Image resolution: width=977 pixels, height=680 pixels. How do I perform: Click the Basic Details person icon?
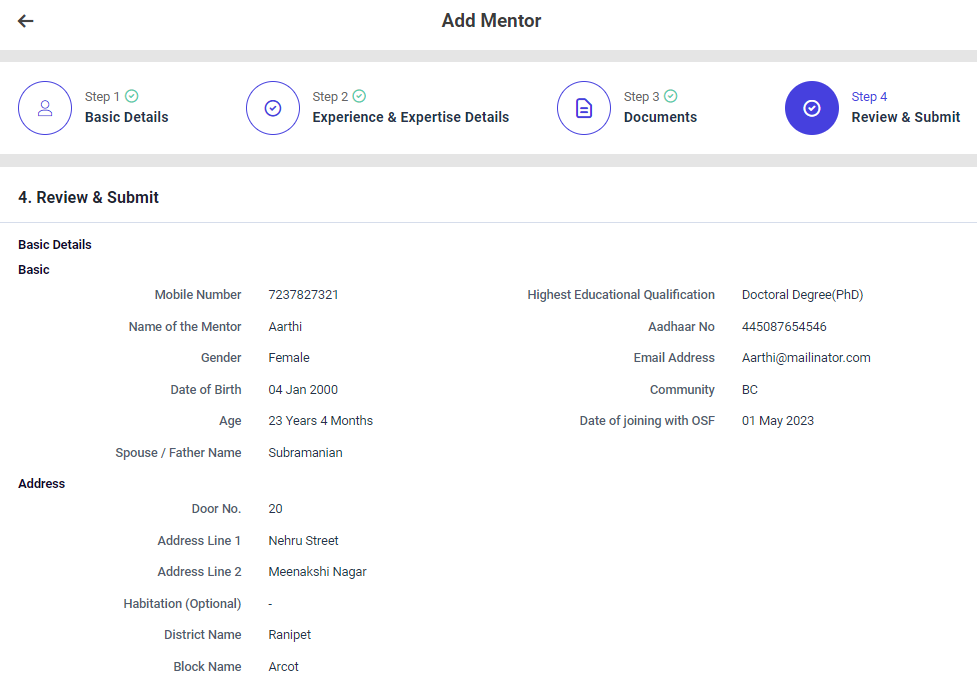click(45, 108)
